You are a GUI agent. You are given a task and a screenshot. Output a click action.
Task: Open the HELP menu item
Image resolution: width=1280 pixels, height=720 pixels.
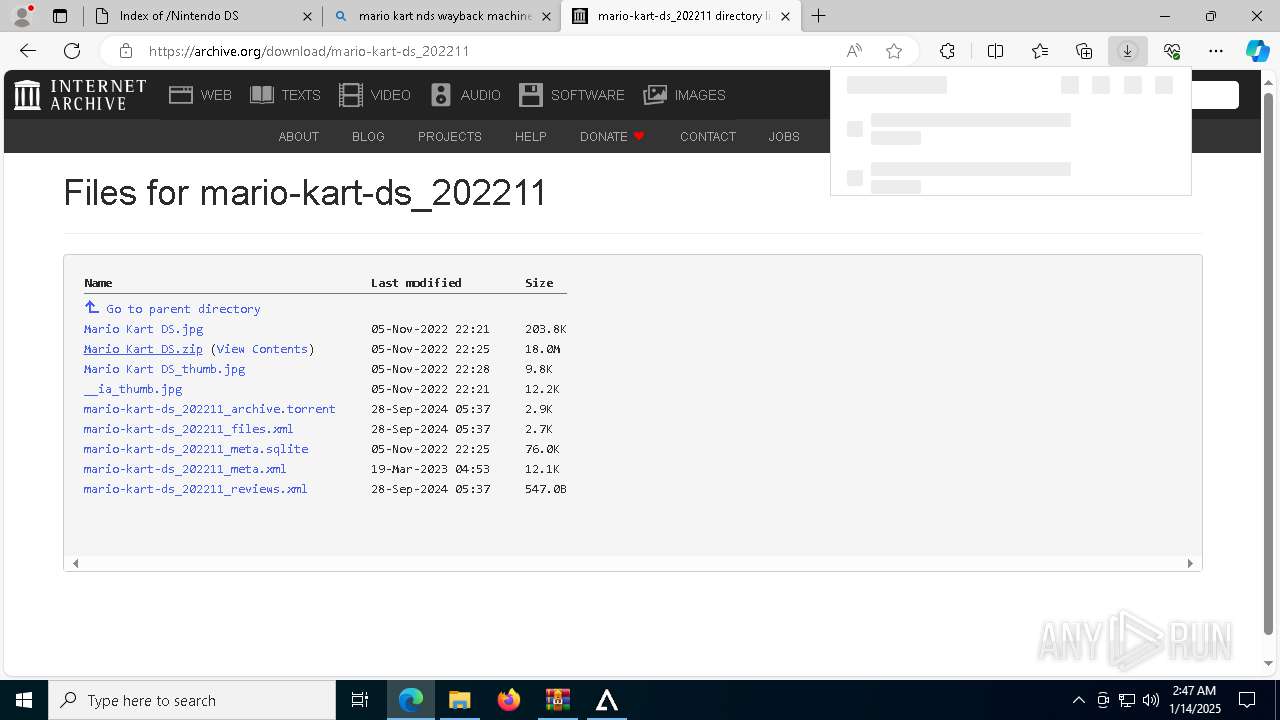[x=530, y=137]
